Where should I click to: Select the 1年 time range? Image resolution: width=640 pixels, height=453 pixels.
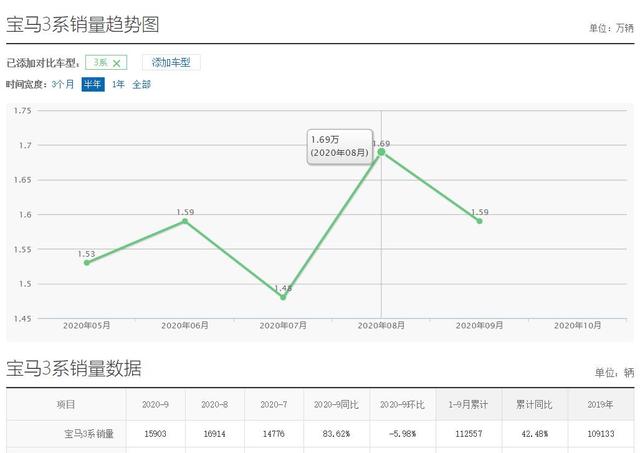point(118,84)
